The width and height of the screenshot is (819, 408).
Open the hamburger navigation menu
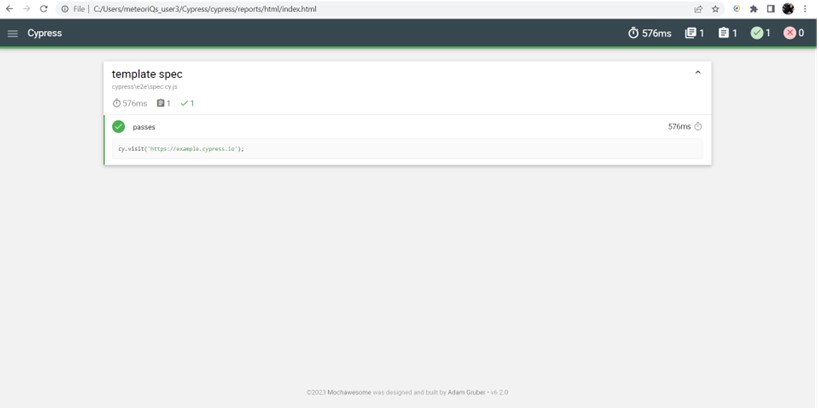point(13,33)
